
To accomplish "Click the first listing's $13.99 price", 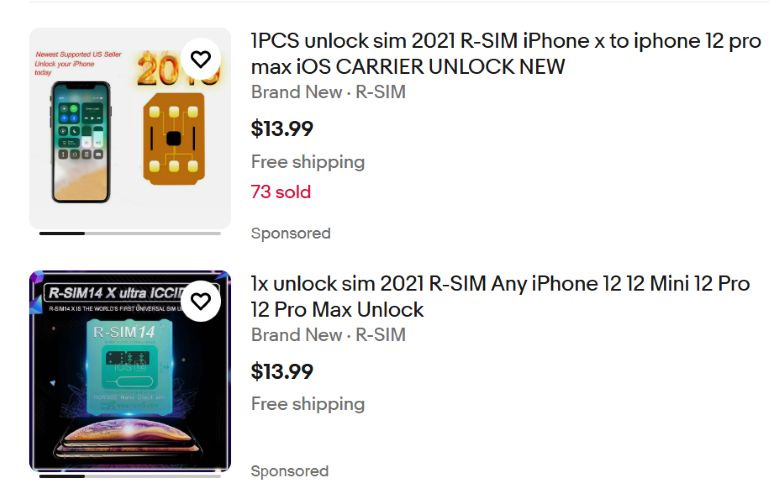I will coord(281,128).
